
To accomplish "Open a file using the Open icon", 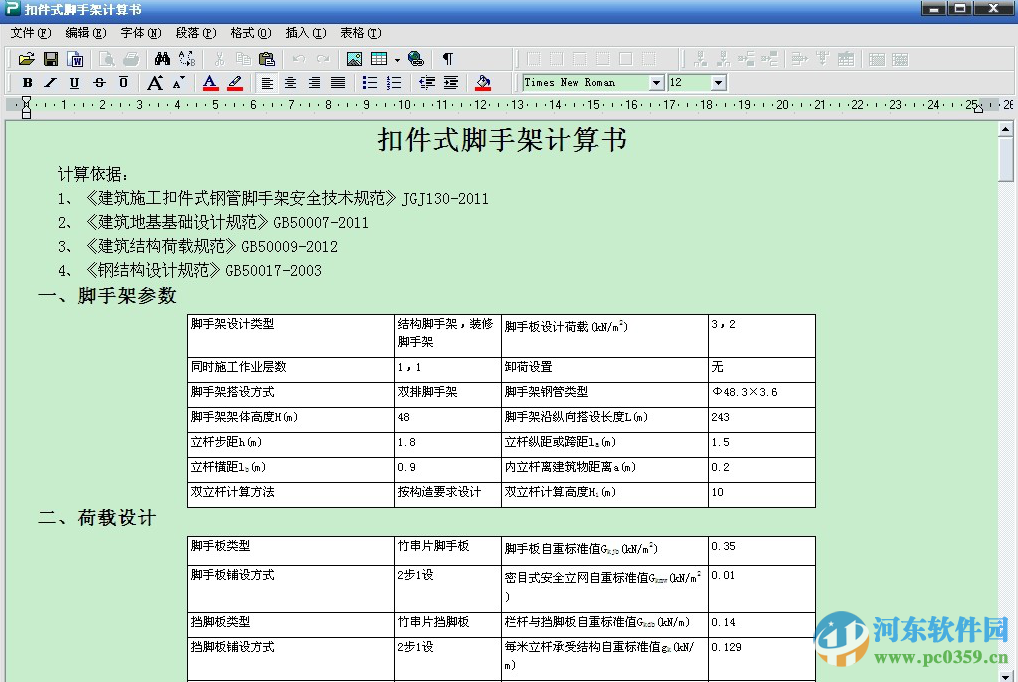I will click(27, 58).
